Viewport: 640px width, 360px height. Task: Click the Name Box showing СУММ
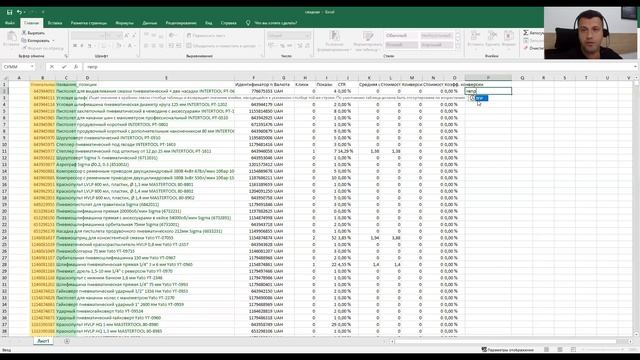(15, 67)
